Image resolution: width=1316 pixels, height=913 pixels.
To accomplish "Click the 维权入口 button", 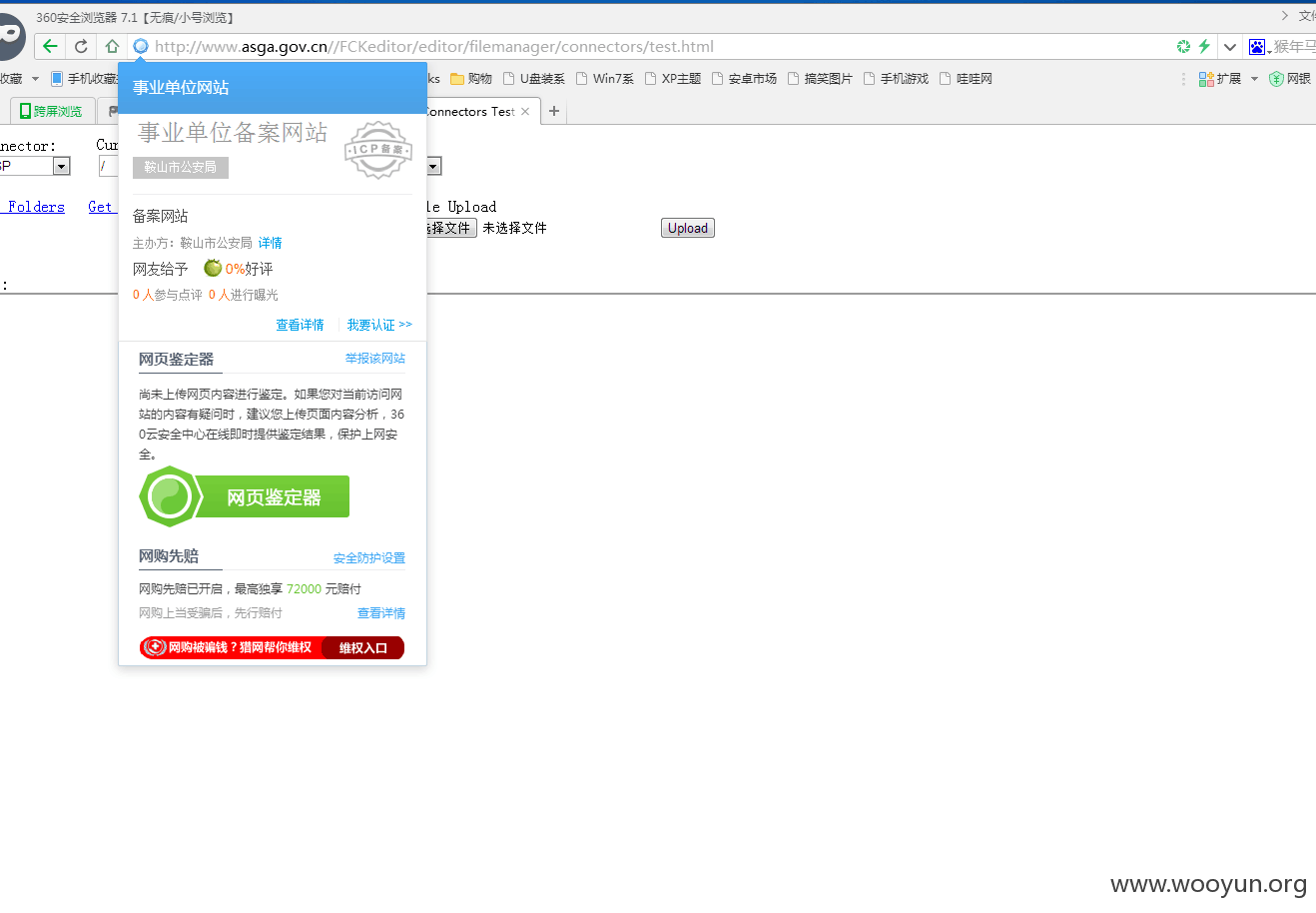I will point(363,647).
